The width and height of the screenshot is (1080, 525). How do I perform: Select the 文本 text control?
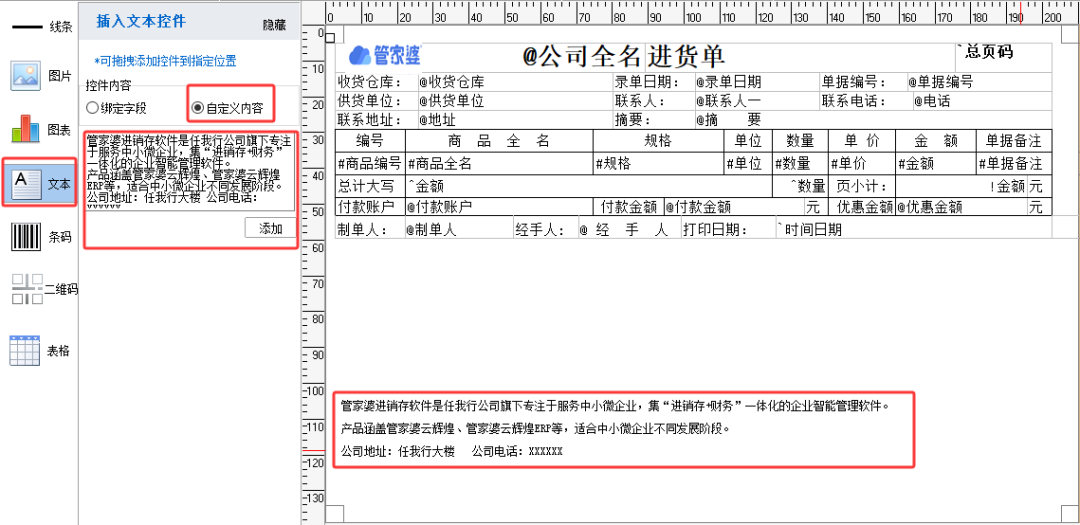click(x=39, y=183)
